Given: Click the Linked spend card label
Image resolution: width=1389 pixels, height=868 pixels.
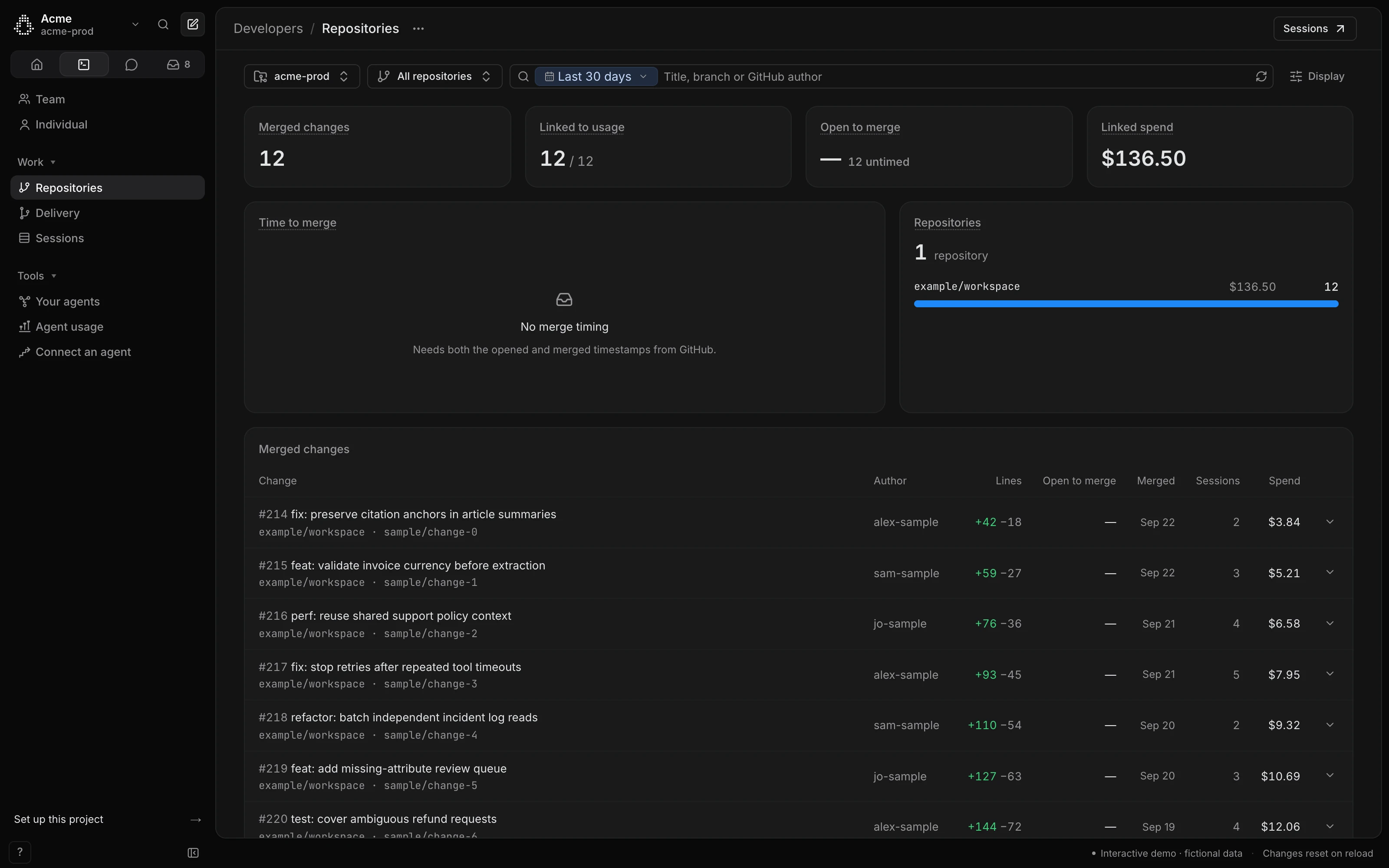Looking at the screenshot, I should pyautogui.click(x=1136, y=128).
